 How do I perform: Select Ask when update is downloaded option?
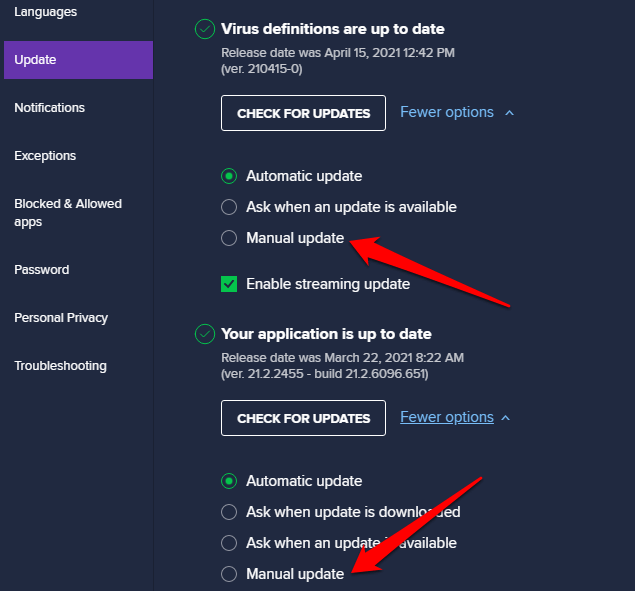(x=229, y=512)
